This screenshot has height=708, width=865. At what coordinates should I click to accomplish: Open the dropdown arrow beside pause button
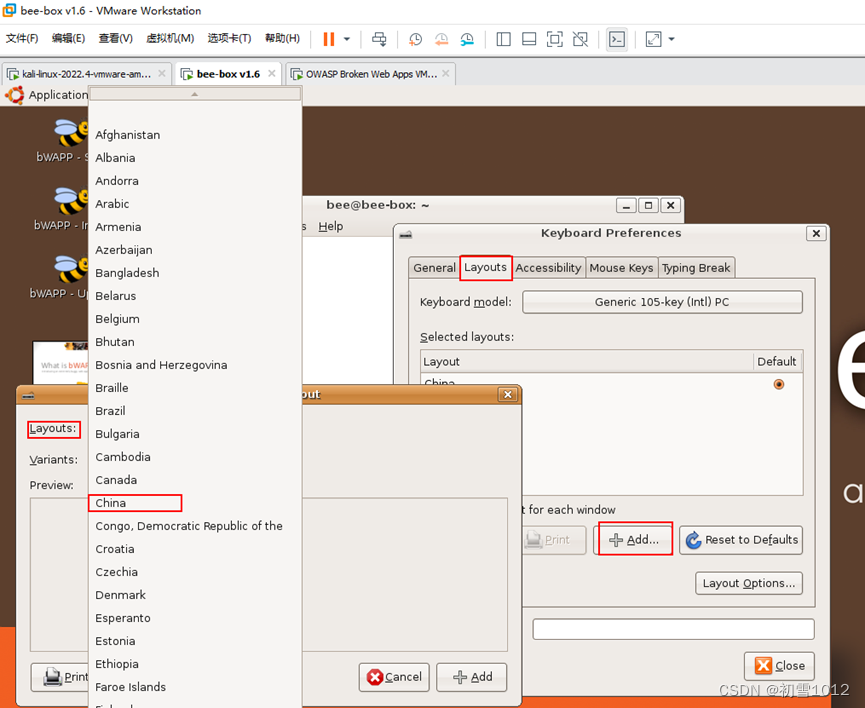click(x=347, y=39)
